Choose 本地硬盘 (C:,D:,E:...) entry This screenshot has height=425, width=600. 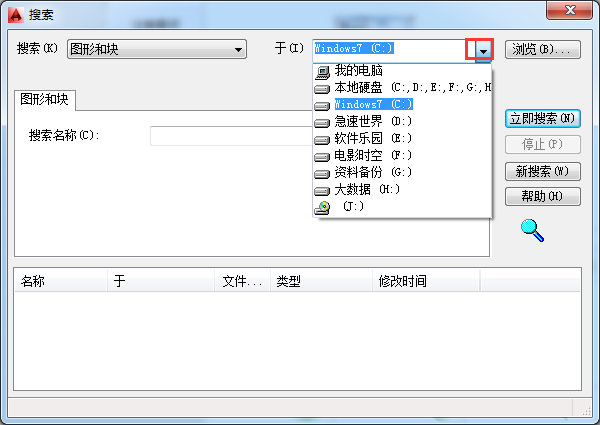pos(402,88)
